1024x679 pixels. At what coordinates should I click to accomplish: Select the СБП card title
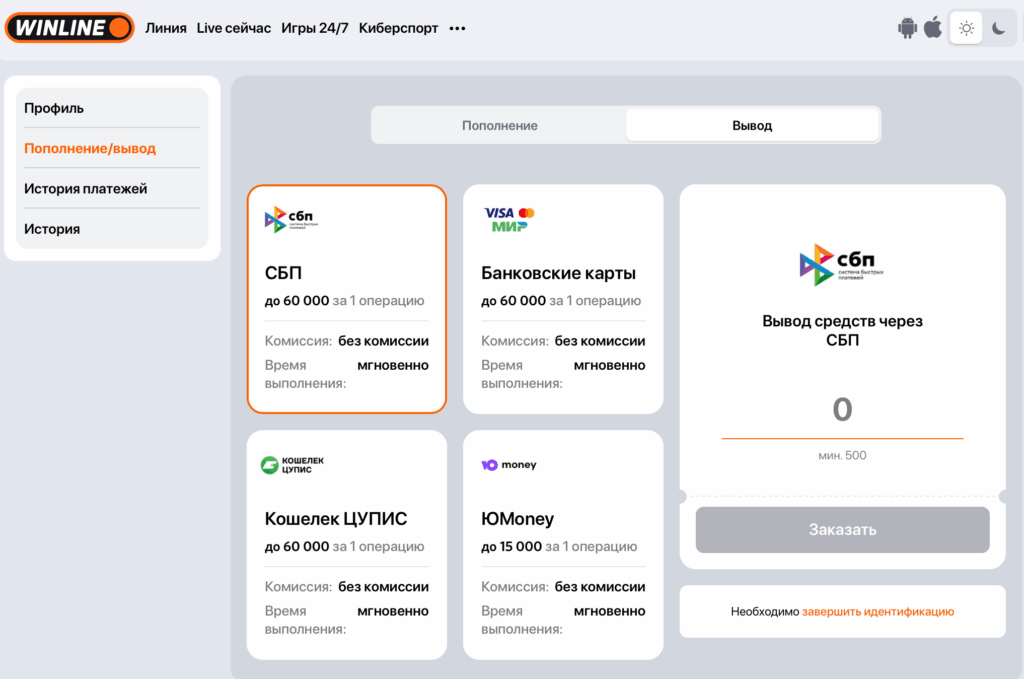(x=283, y=273)
